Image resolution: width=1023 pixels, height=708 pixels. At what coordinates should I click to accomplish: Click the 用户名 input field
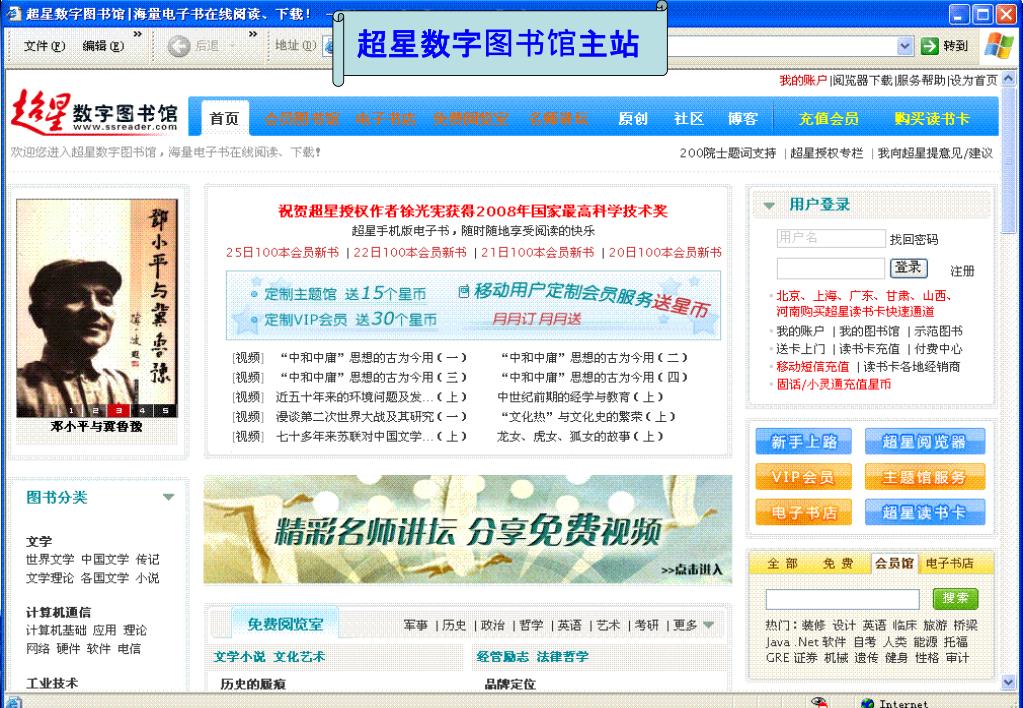(831, 238)
